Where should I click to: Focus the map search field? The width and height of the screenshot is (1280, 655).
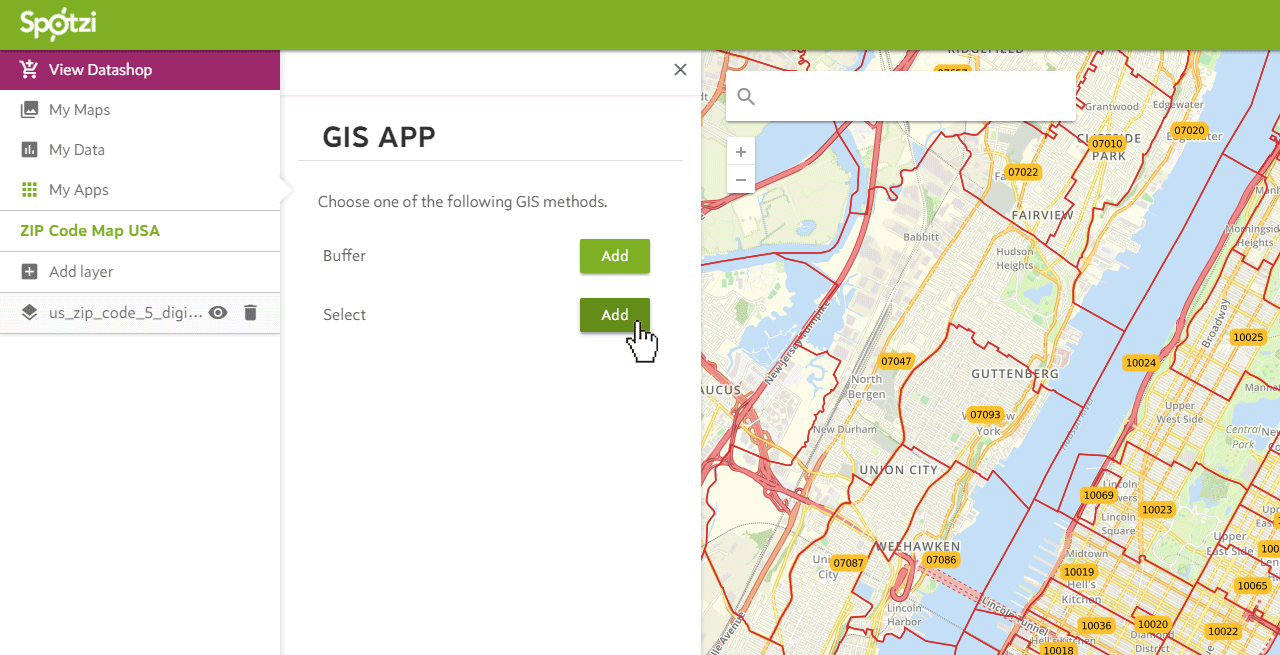[901, 96]
